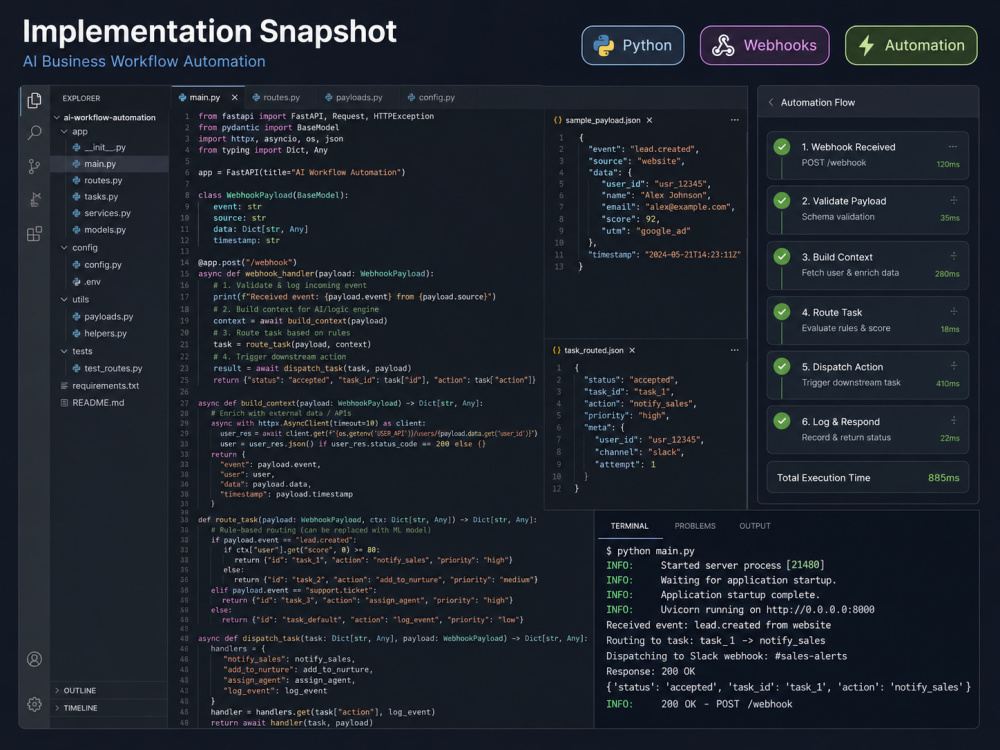Open the Search magnifier in activity bar

(34, 133)
